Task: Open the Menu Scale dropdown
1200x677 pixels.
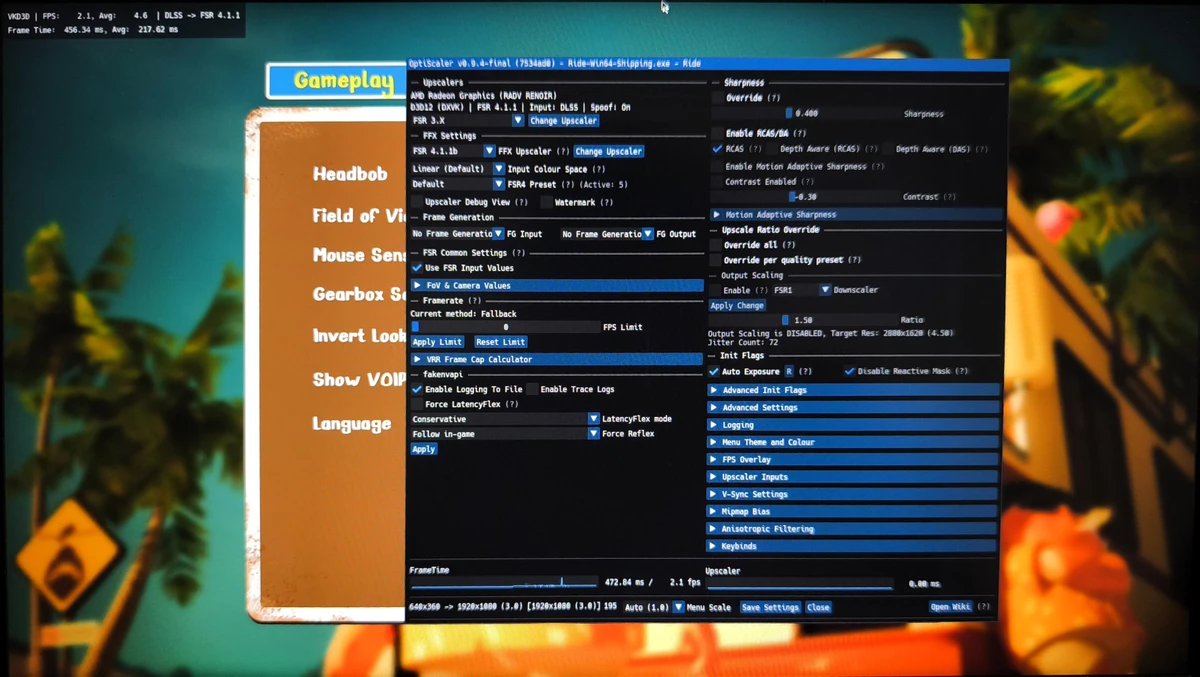Action: click(x=653, y=607)
